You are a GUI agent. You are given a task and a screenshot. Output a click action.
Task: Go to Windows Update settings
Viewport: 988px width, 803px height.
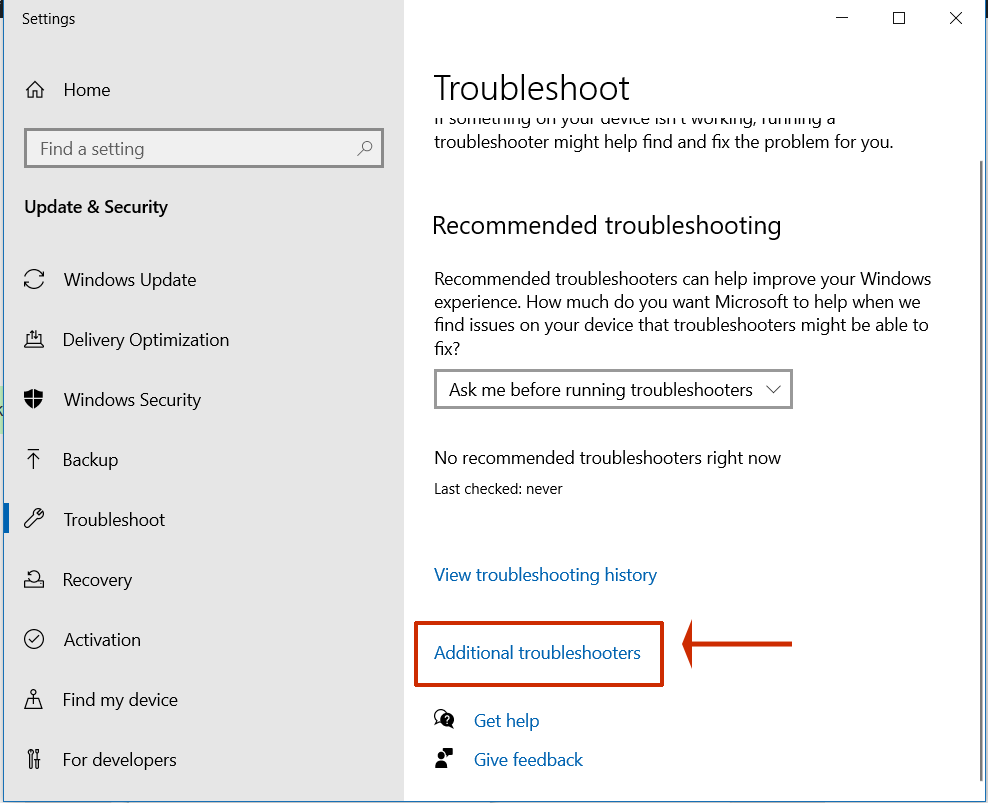point(129,280)
